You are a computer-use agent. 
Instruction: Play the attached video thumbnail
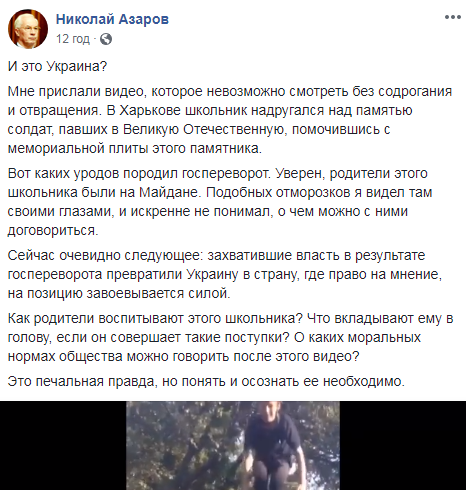tap(233, 445)
